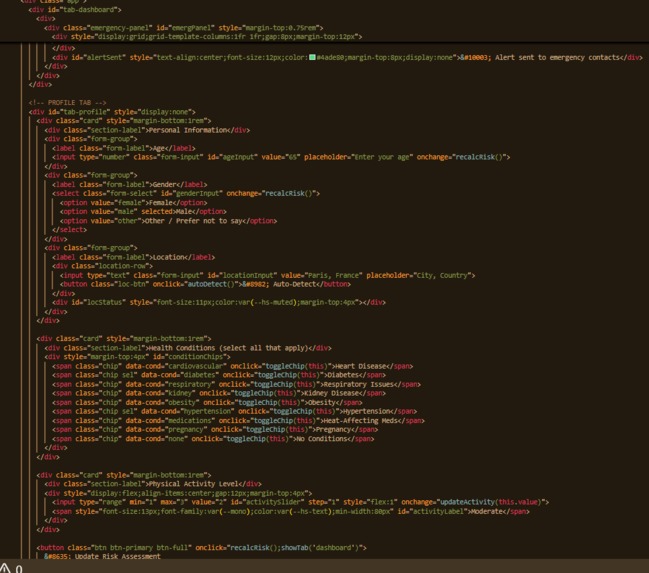Click the Health Conditions section-label line
Viewport: 649px width, 573px height.
[188, 348]
